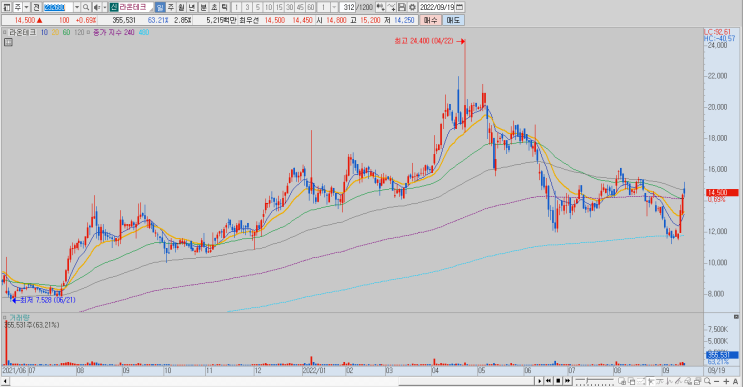Zoom out chart with minus icon
Image resolution: width=743 pixels, height=387 pixels.
[x=716, y=381]
